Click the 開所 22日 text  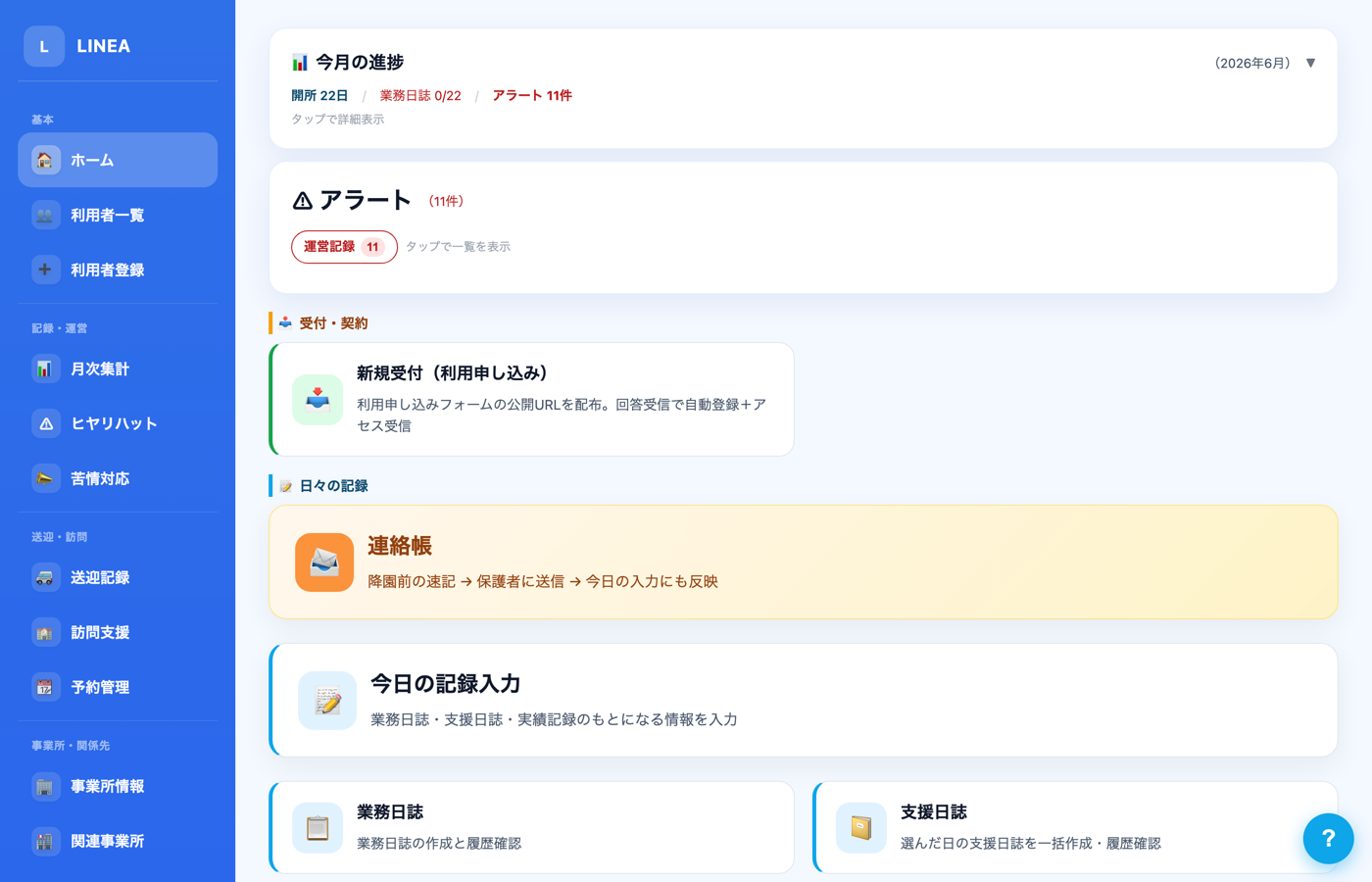(319, 96)
